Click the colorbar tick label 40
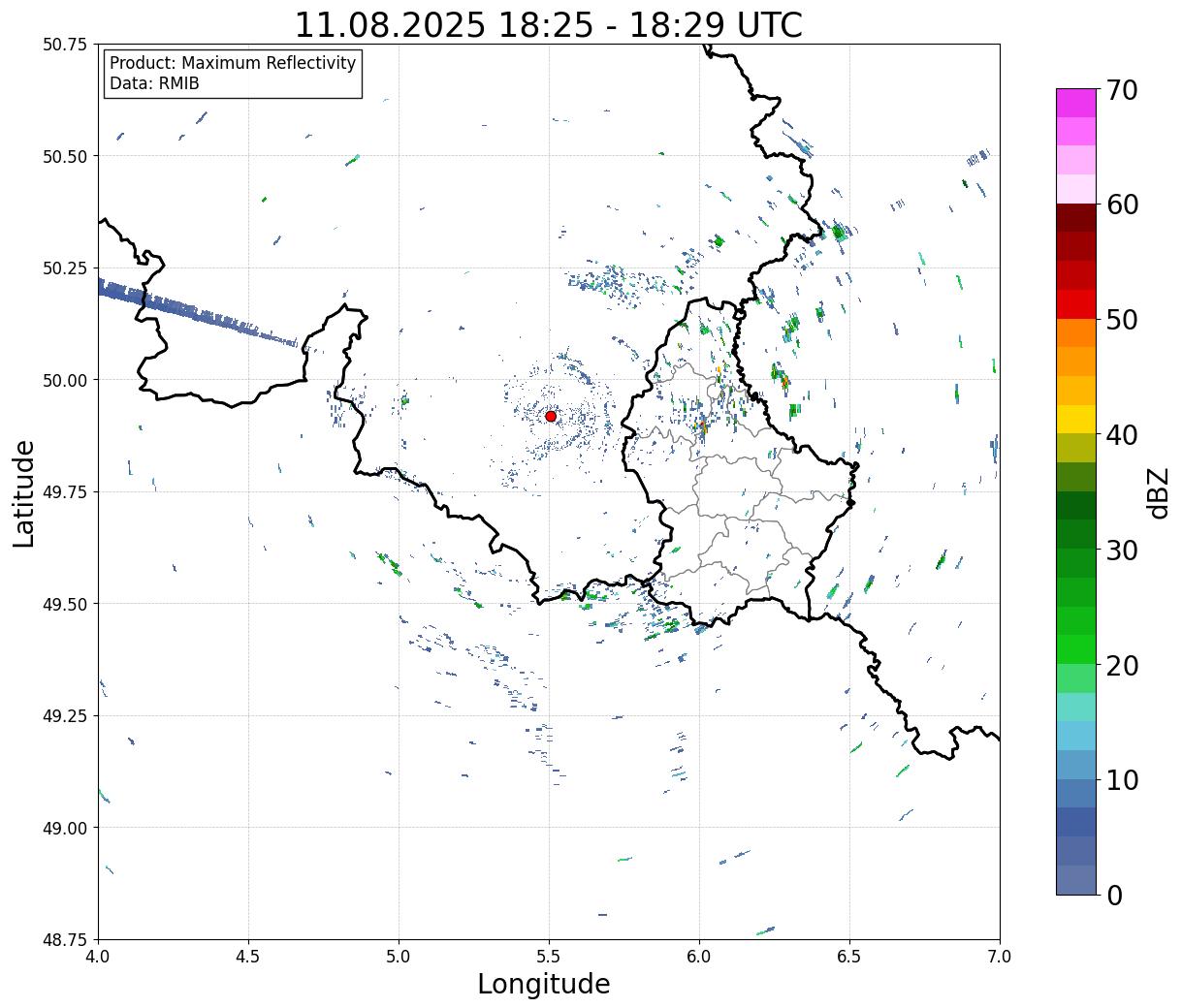The width and height of the screenshot is (1182, 1008). (x=1121, y=434)
